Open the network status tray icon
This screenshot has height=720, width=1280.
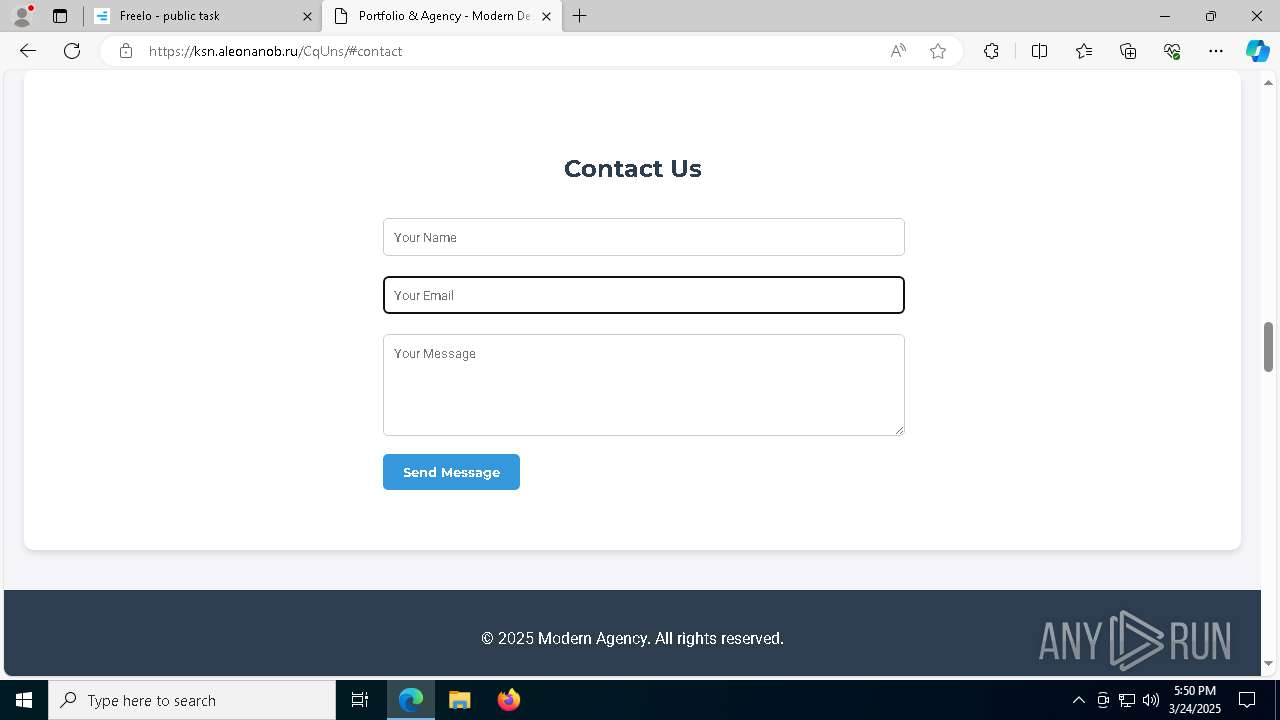[1127, 700]
